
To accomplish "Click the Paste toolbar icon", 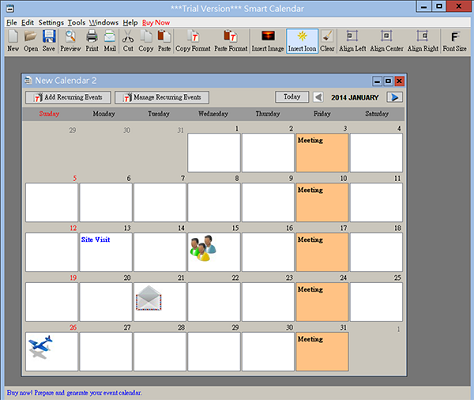I will click(x=164, y=41).
